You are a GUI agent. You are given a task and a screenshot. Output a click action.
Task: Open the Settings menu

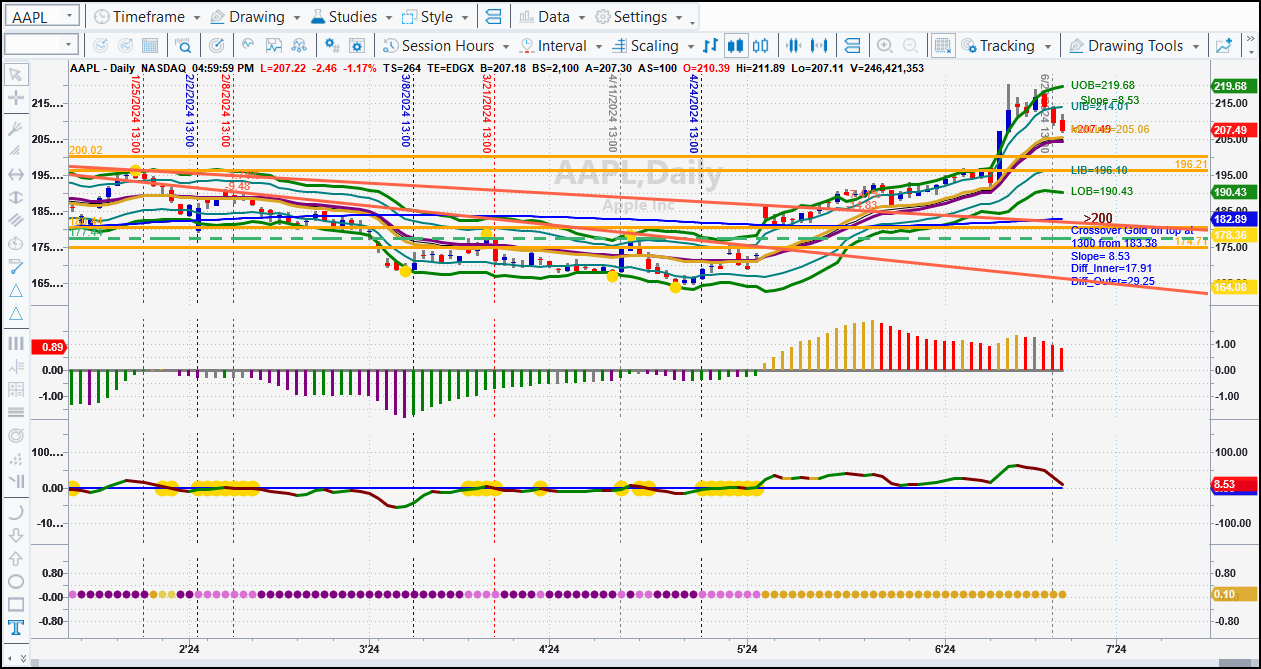click(631, 17)
